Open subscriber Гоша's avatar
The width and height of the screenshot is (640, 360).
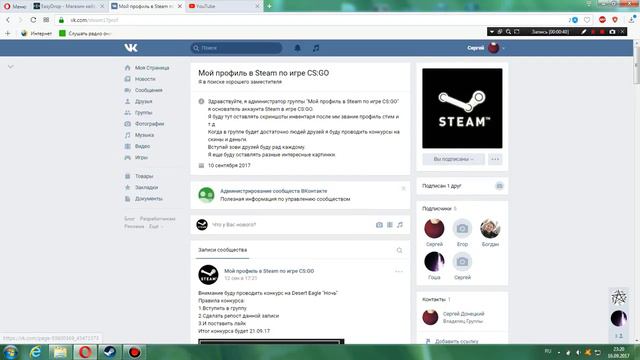coord(434,262)
